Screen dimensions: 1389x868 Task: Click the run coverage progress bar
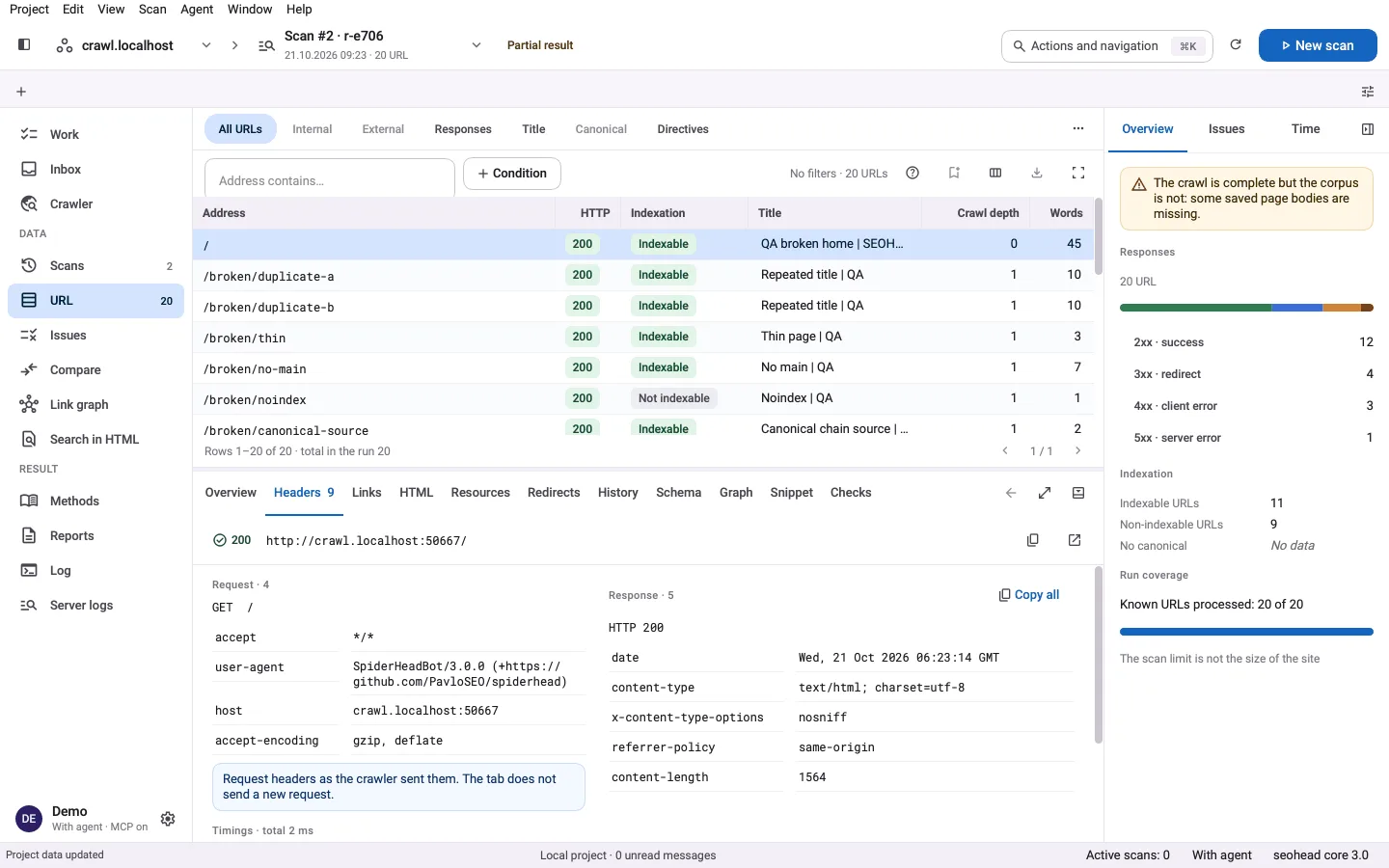(x=1246, y=632)
